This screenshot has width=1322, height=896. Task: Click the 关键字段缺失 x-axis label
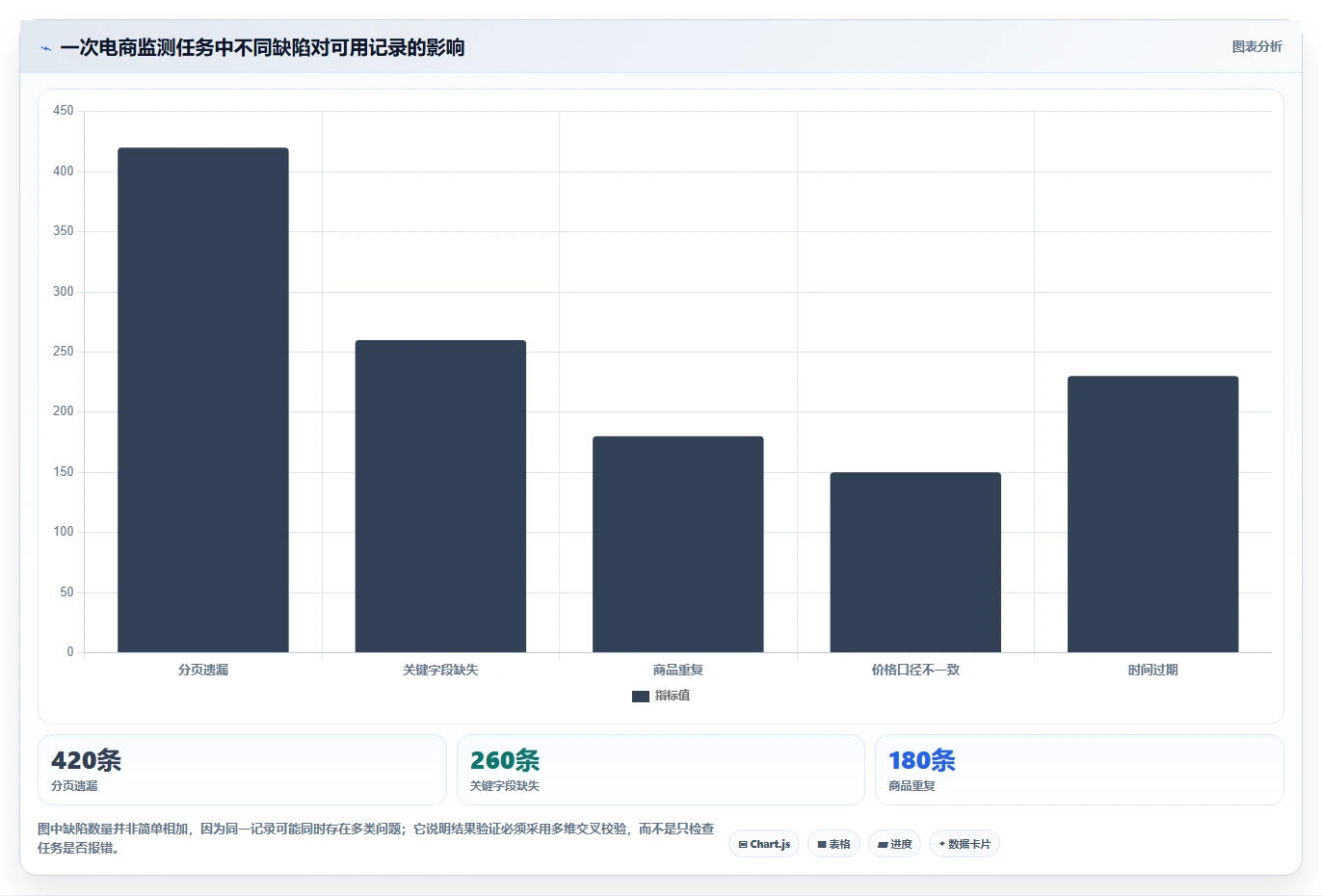[x=440, y=670]
